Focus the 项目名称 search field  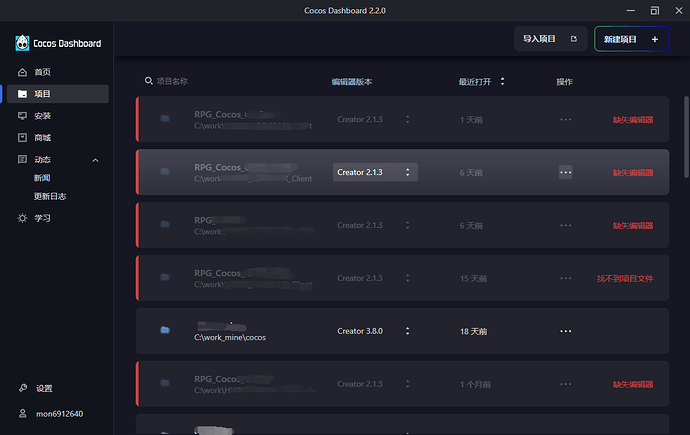tap(172, 81)
